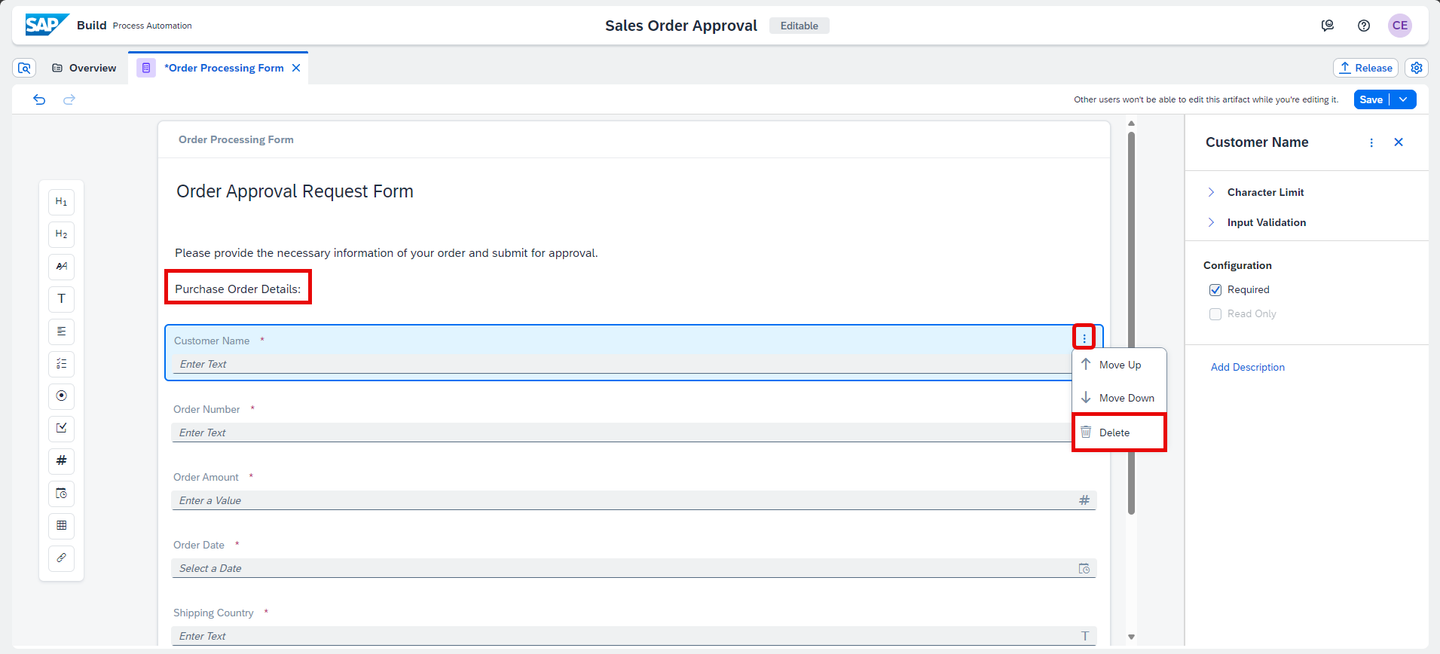Uncheck the Required checkbox
Screen dimensions: 1440x654
pos(1215,290)
